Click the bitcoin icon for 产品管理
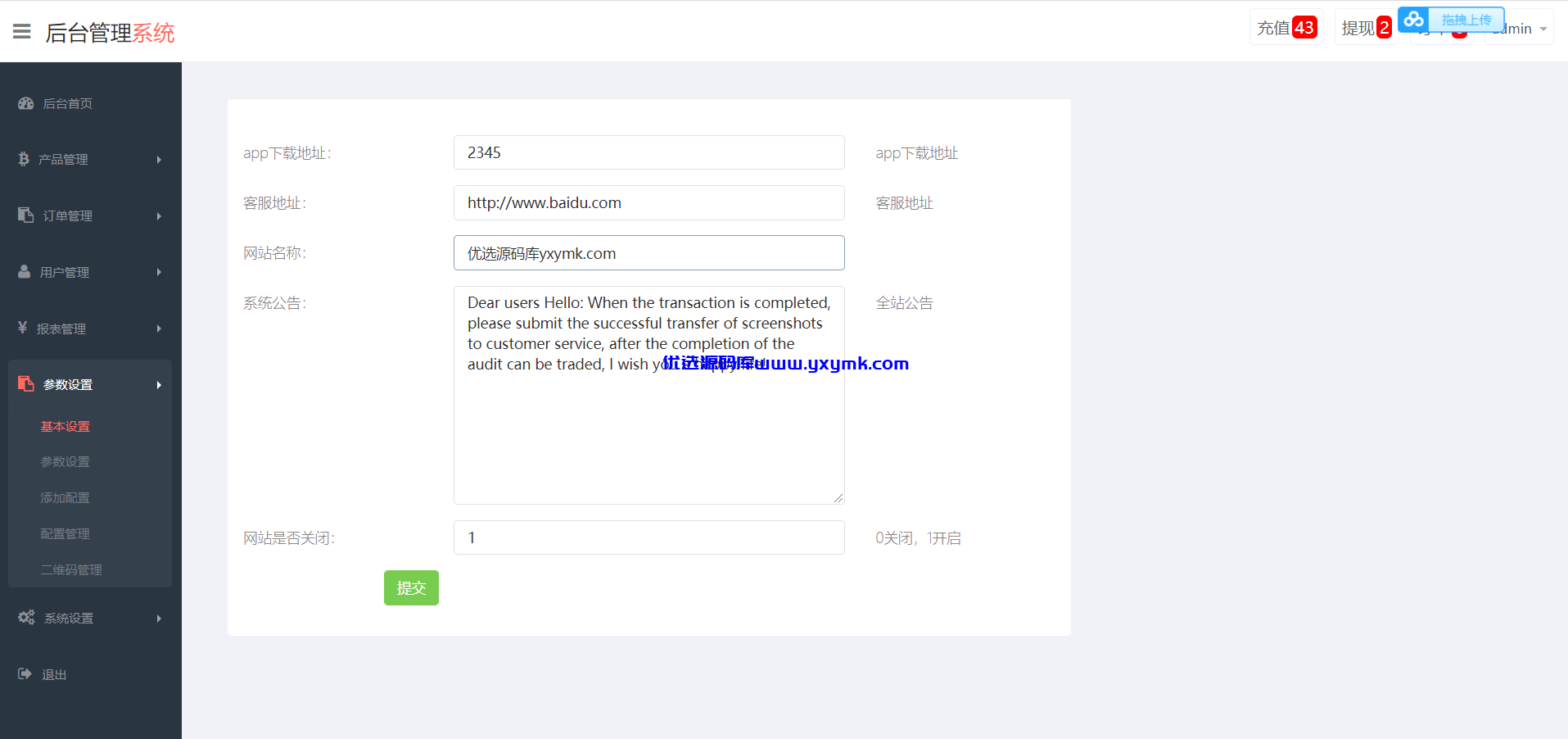Image resolution: width=1568 pixels, height=739 pixels. [x=24, y=159]
